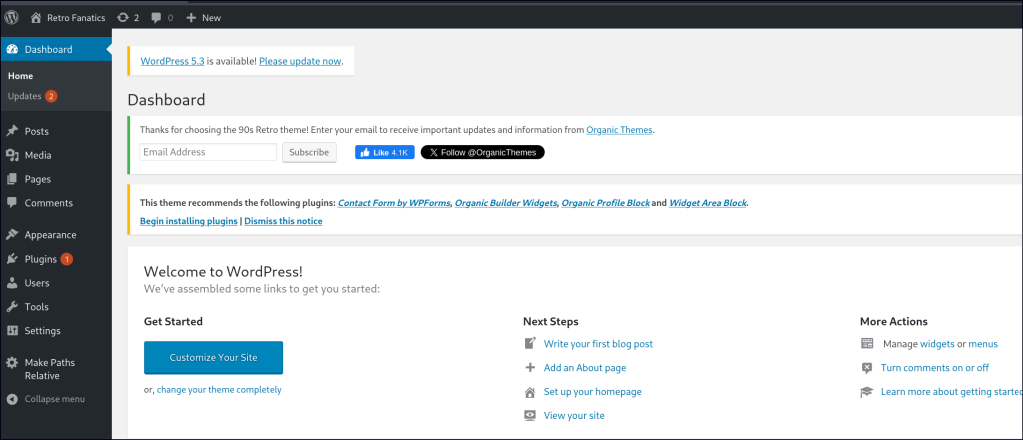Image resolution: width=1023 pixels, height=440 pixels.
Task: Click the Posts pushpin icon in sidebar
Action: [12, 131]
